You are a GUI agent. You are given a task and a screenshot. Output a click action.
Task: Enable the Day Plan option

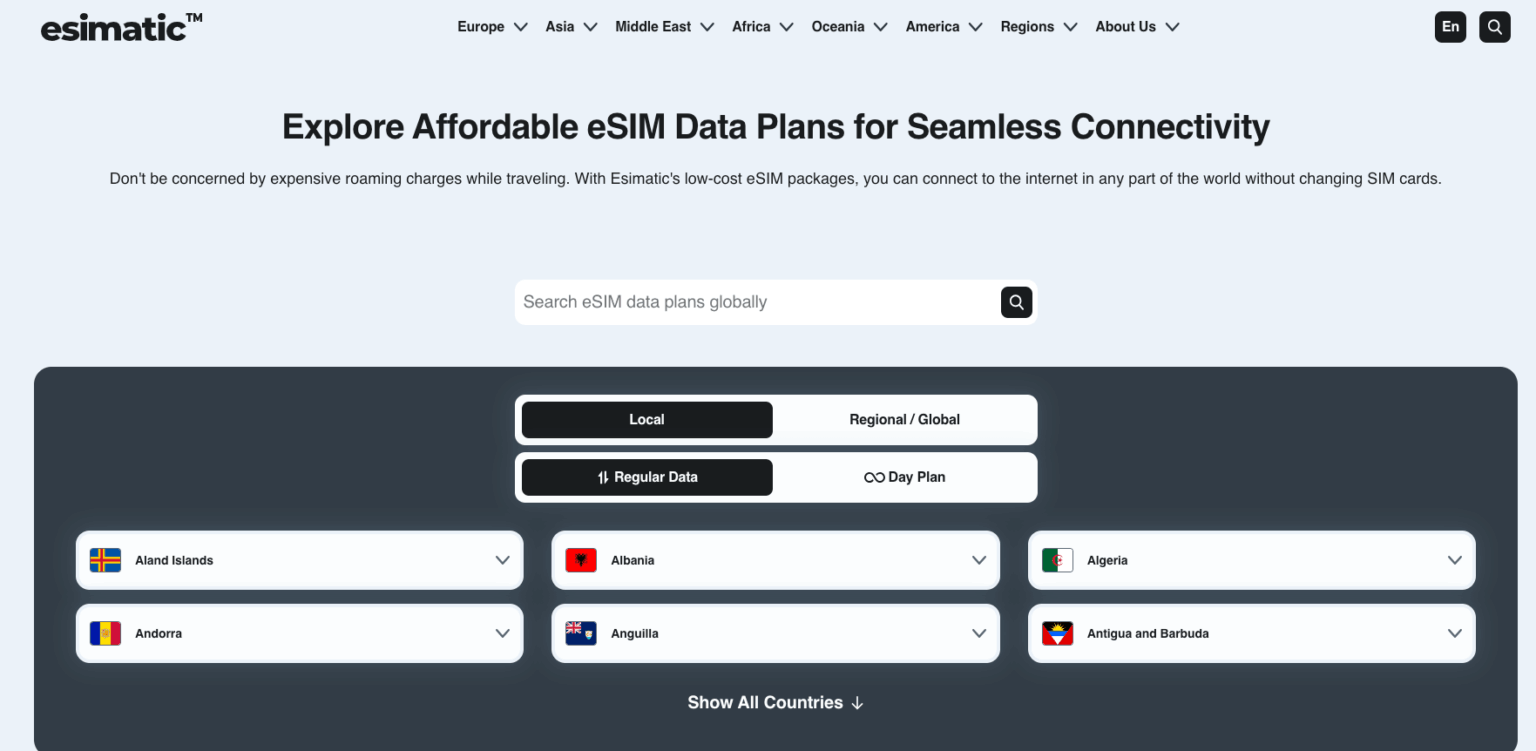coord(904,477)
